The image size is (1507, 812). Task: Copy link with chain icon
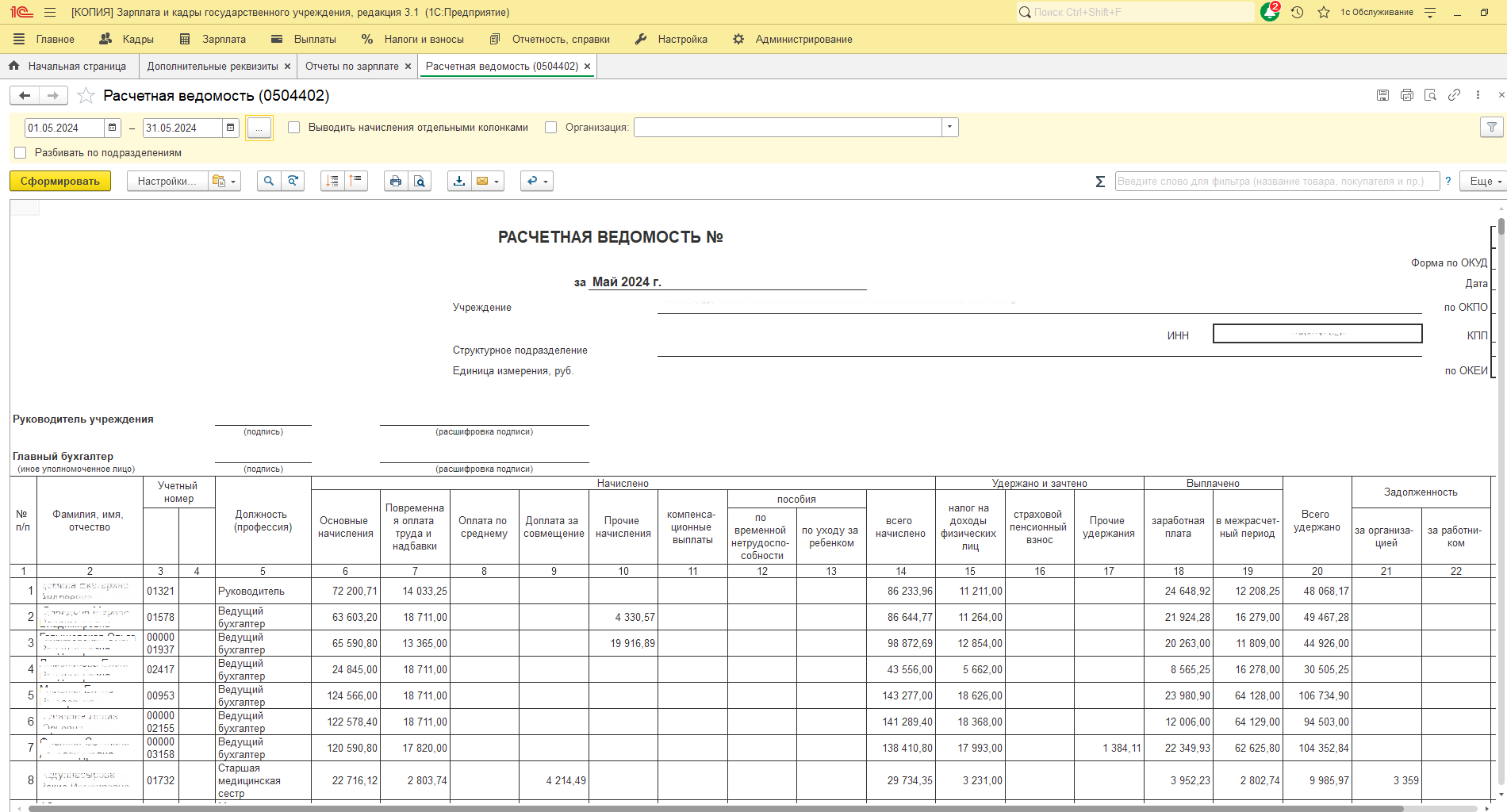coord(1454,95)
